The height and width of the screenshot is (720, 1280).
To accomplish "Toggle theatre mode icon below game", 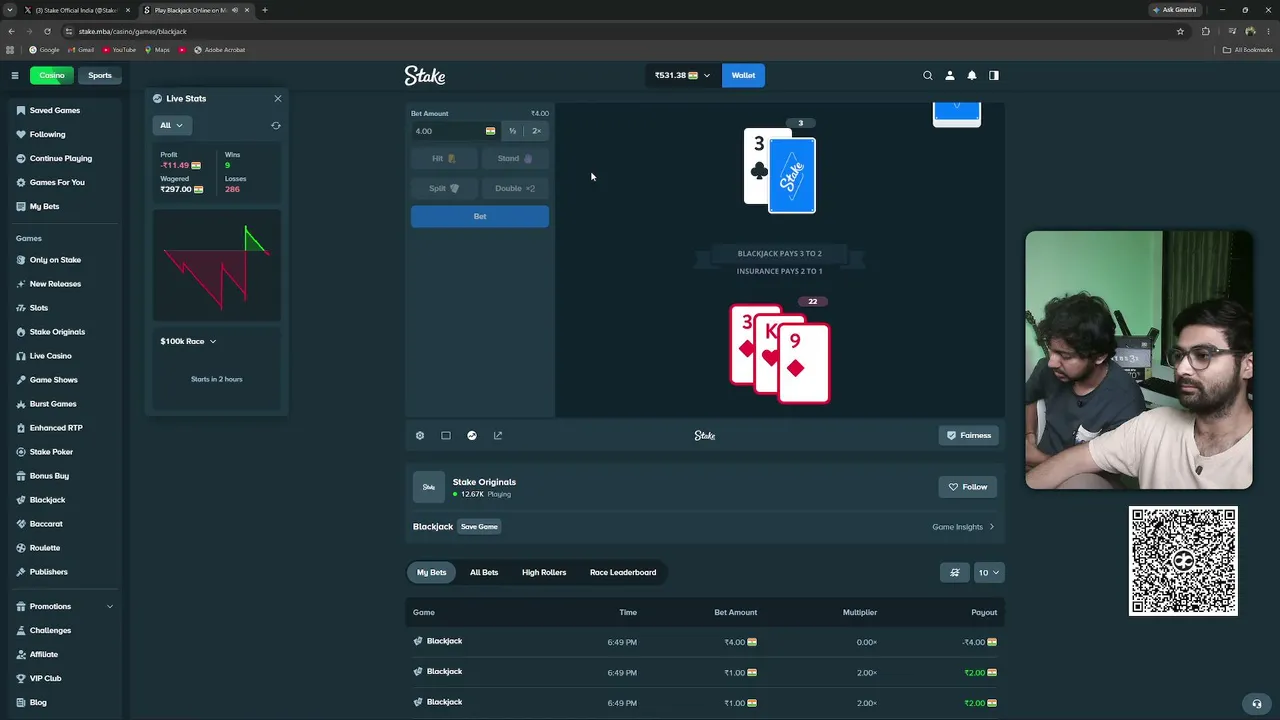I will tap(446, 435).
